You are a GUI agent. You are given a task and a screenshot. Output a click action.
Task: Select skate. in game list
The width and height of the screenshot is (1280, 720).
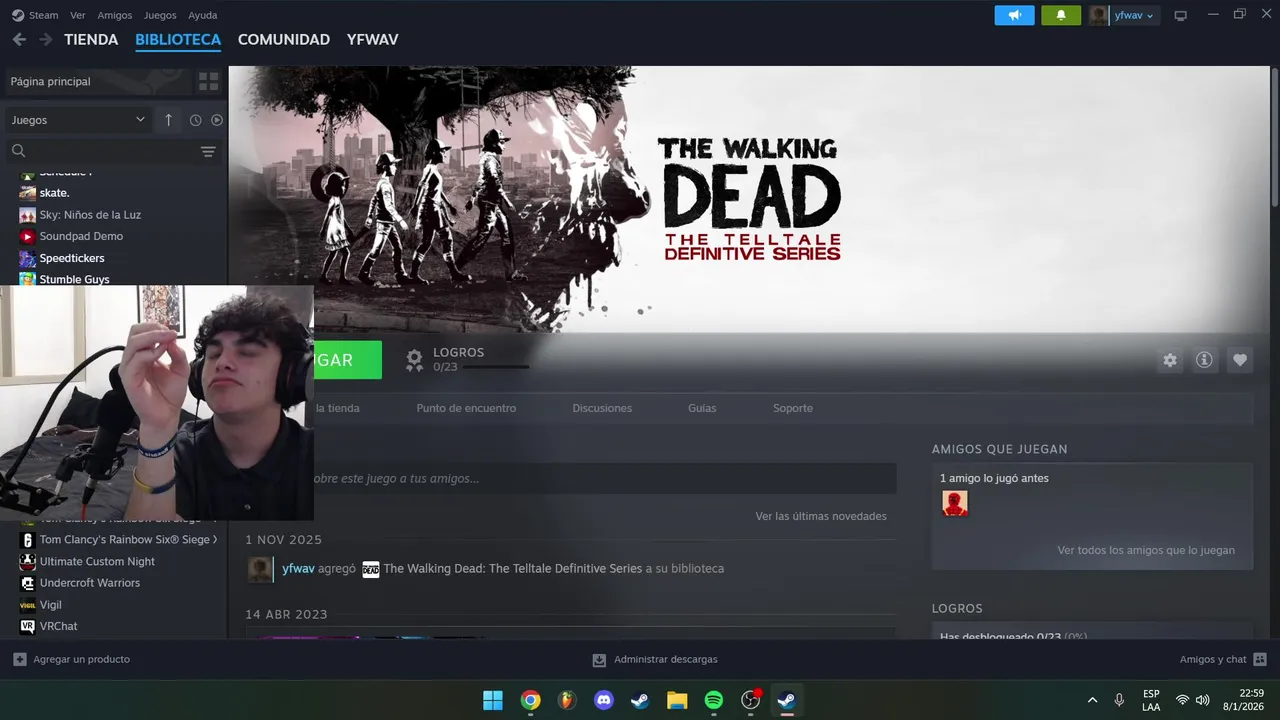[54, 193]
